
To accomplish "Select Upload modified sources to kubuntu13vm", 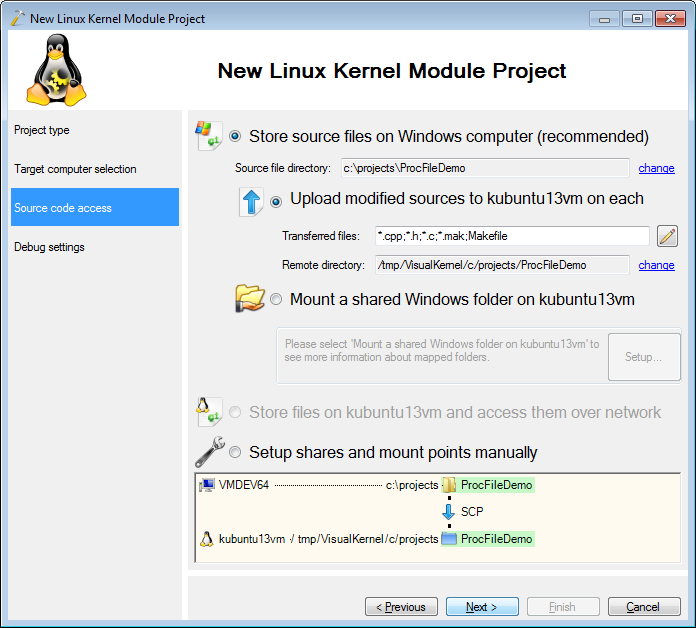I will (x=276, y=202).
